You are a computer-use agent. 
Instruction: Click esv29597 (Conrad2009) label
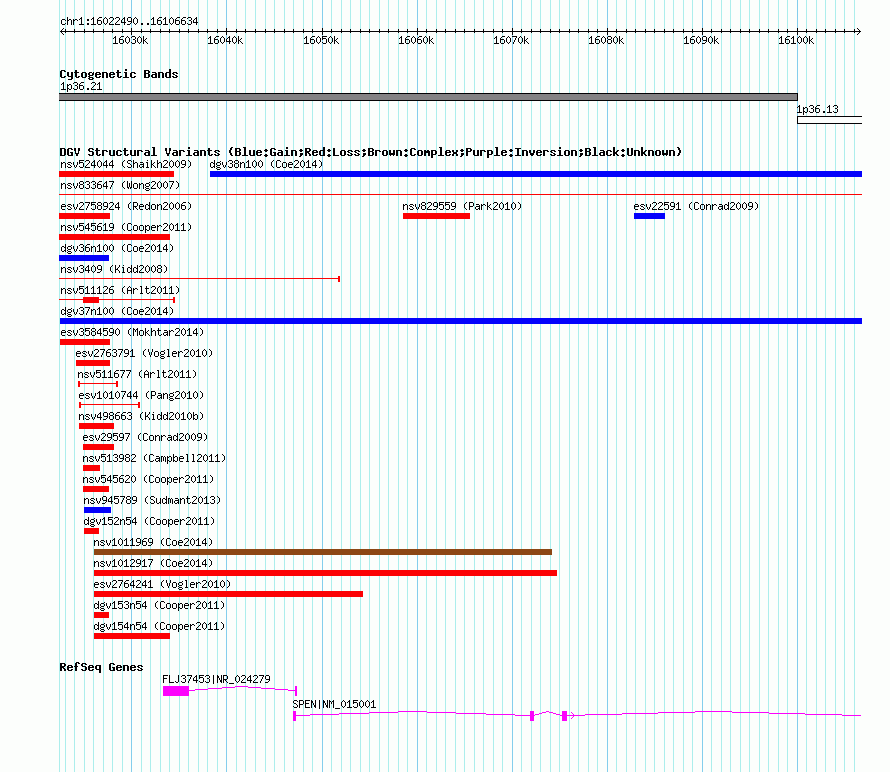145,437
